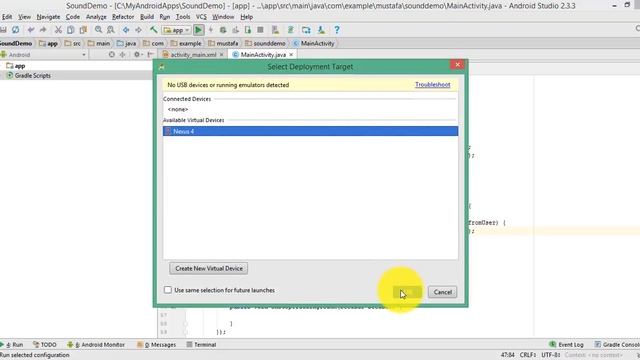Close the MainActivity.java editor tab
Screen dimensions: 640x360
point(291,54)
